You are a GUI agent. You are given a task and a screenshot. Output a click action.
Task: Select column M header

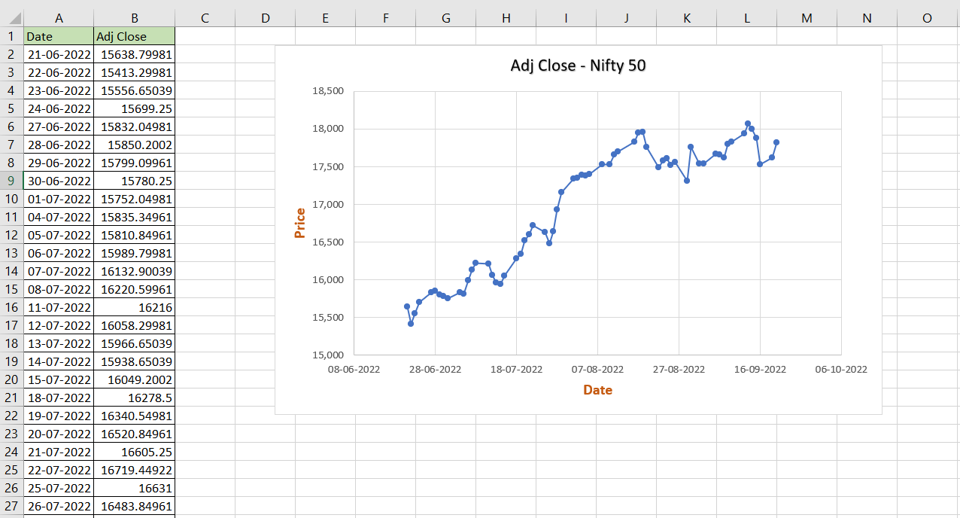click(806, 18)
